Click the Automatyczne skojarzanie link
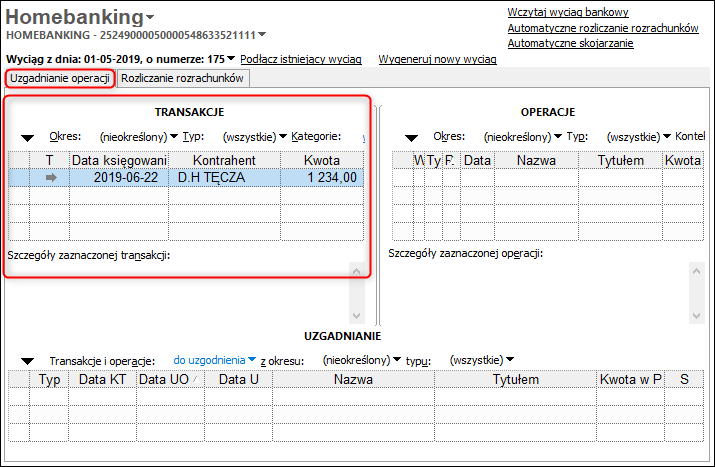 [570, 43]
